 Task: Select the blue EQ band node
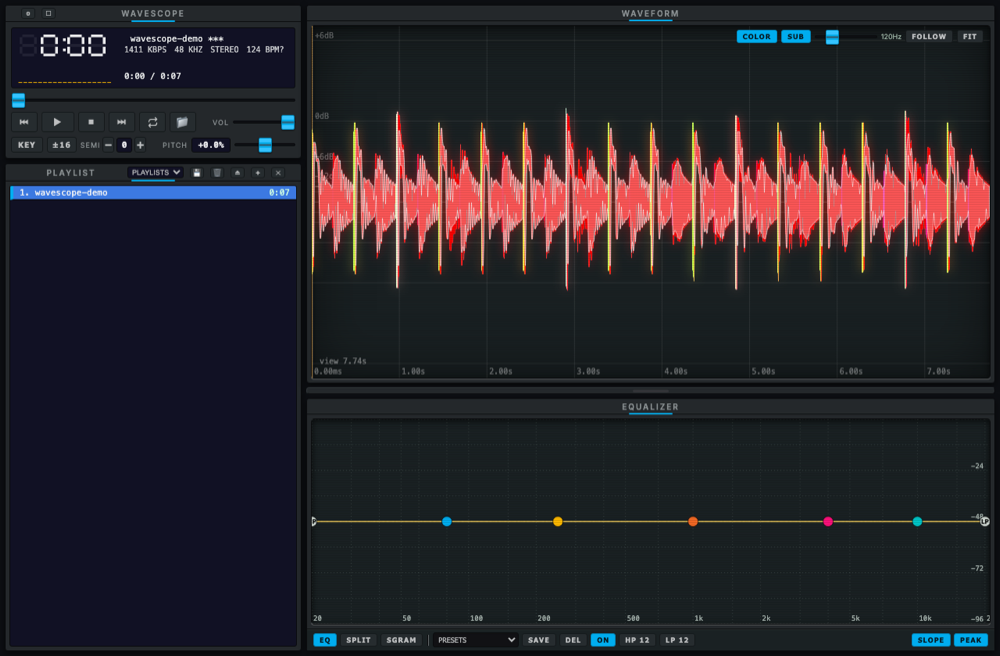coord(446,521)
